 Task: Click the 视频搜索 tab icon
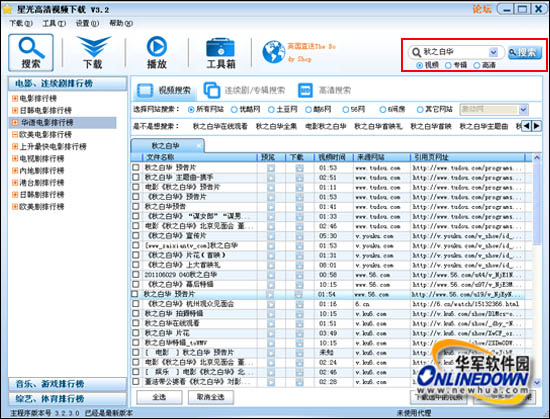click(145, 90)
